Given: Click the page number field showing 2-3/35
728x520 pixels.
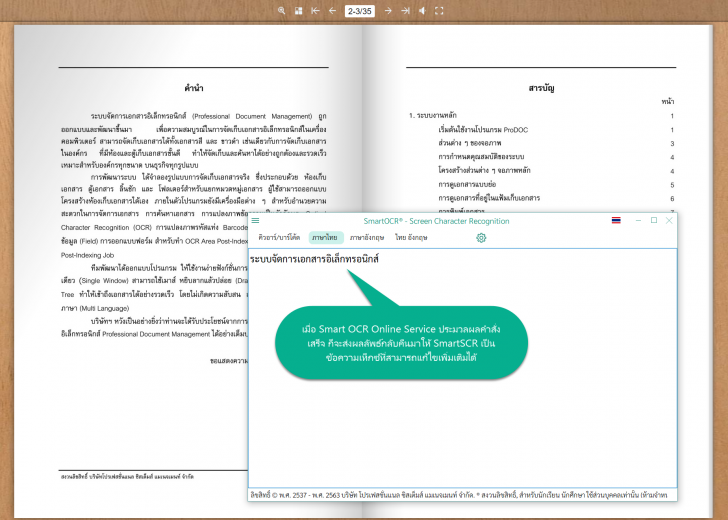Looking at the screenshot, I should [360, 11].
